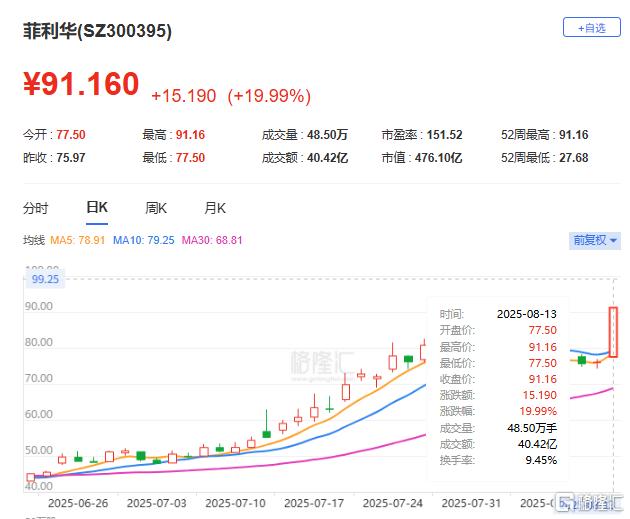The image size is (630, 519).
Task: Click the +15.190 price change value
Action: pyautogui.click(x=184, y=96)
